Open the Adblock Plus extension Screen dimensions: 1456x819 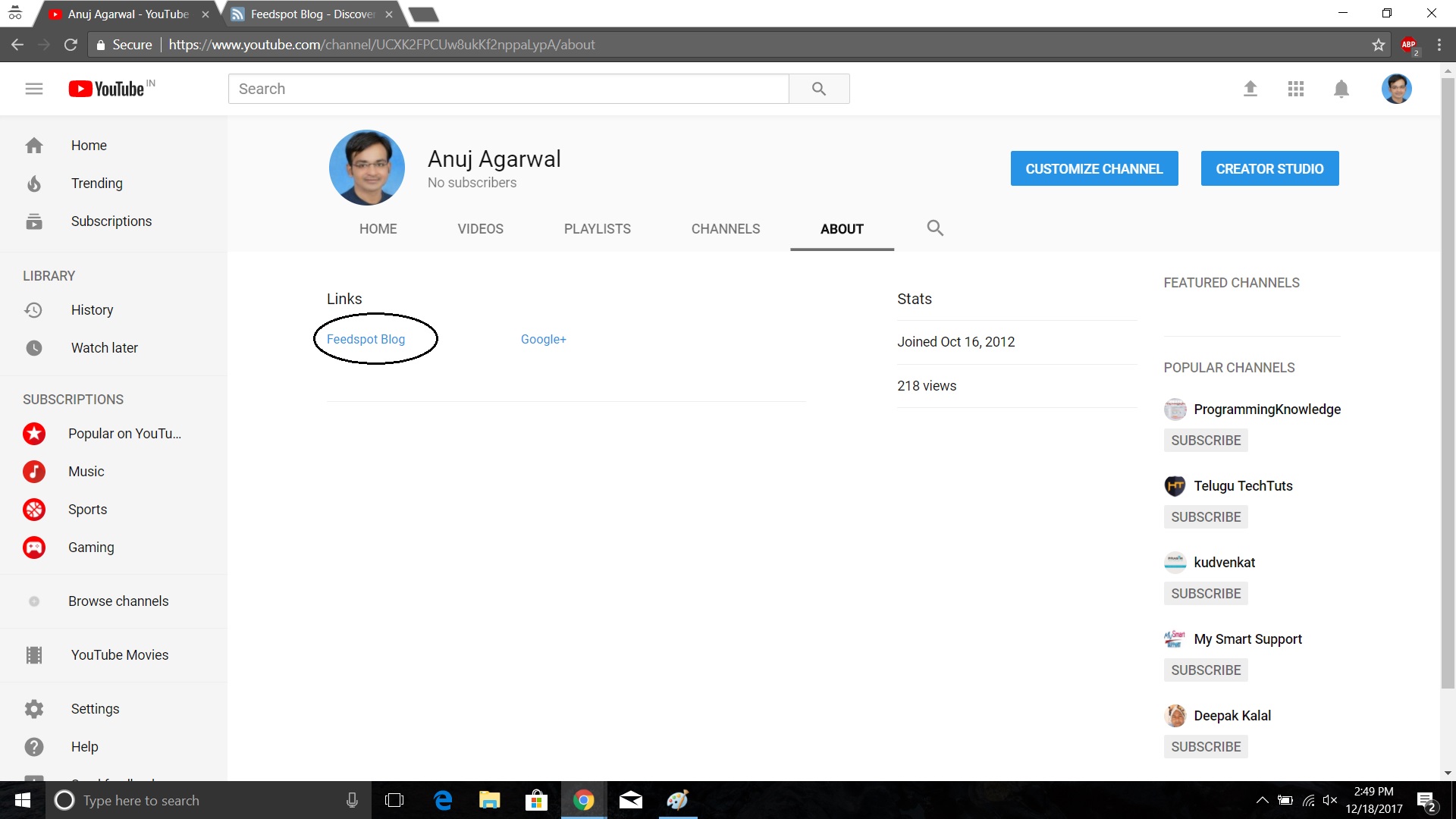pyautogui.click(x=1409, y=45)
